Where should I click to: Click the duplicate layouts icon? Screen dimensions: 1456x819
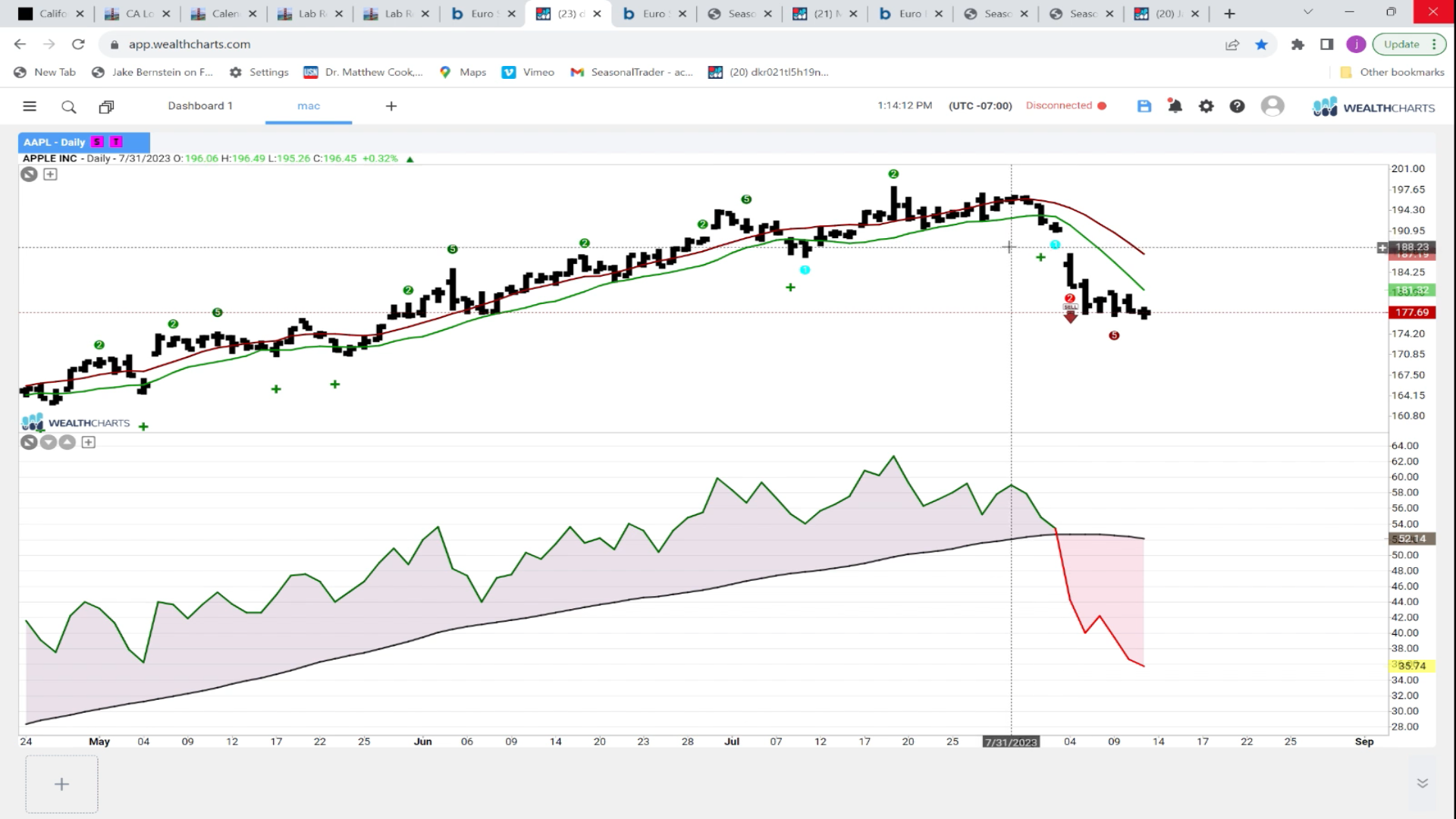tap(106, 107)
